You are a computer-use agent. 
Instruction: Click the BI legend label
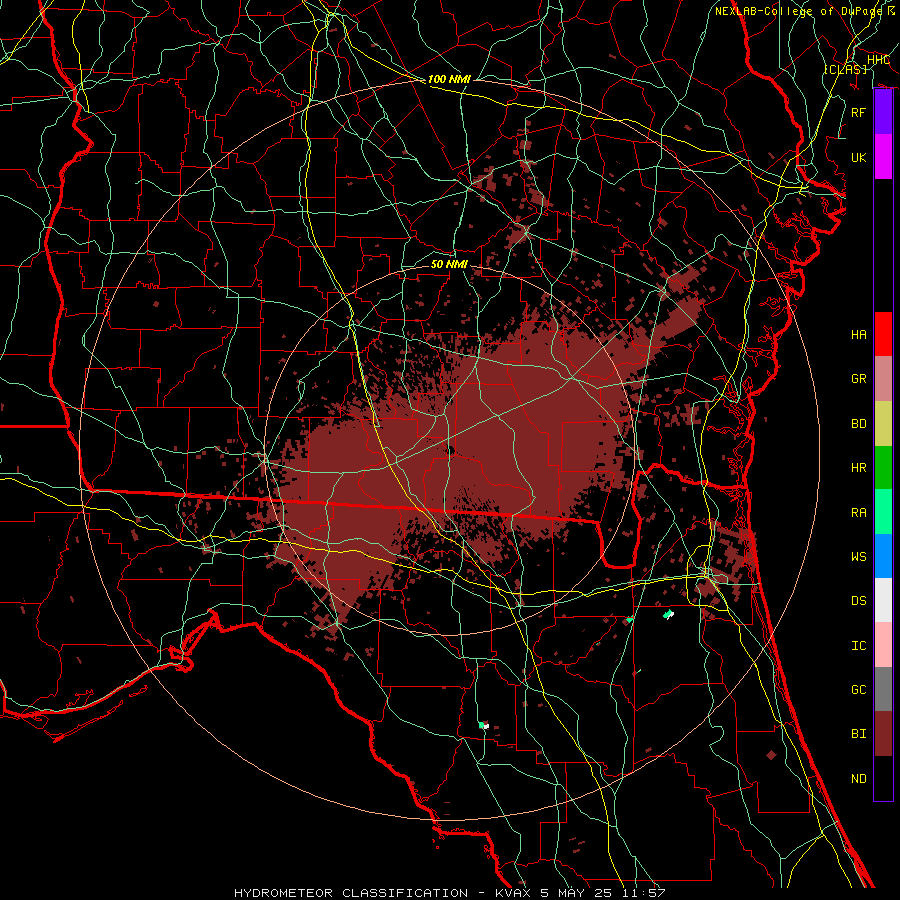click(858, 734)
